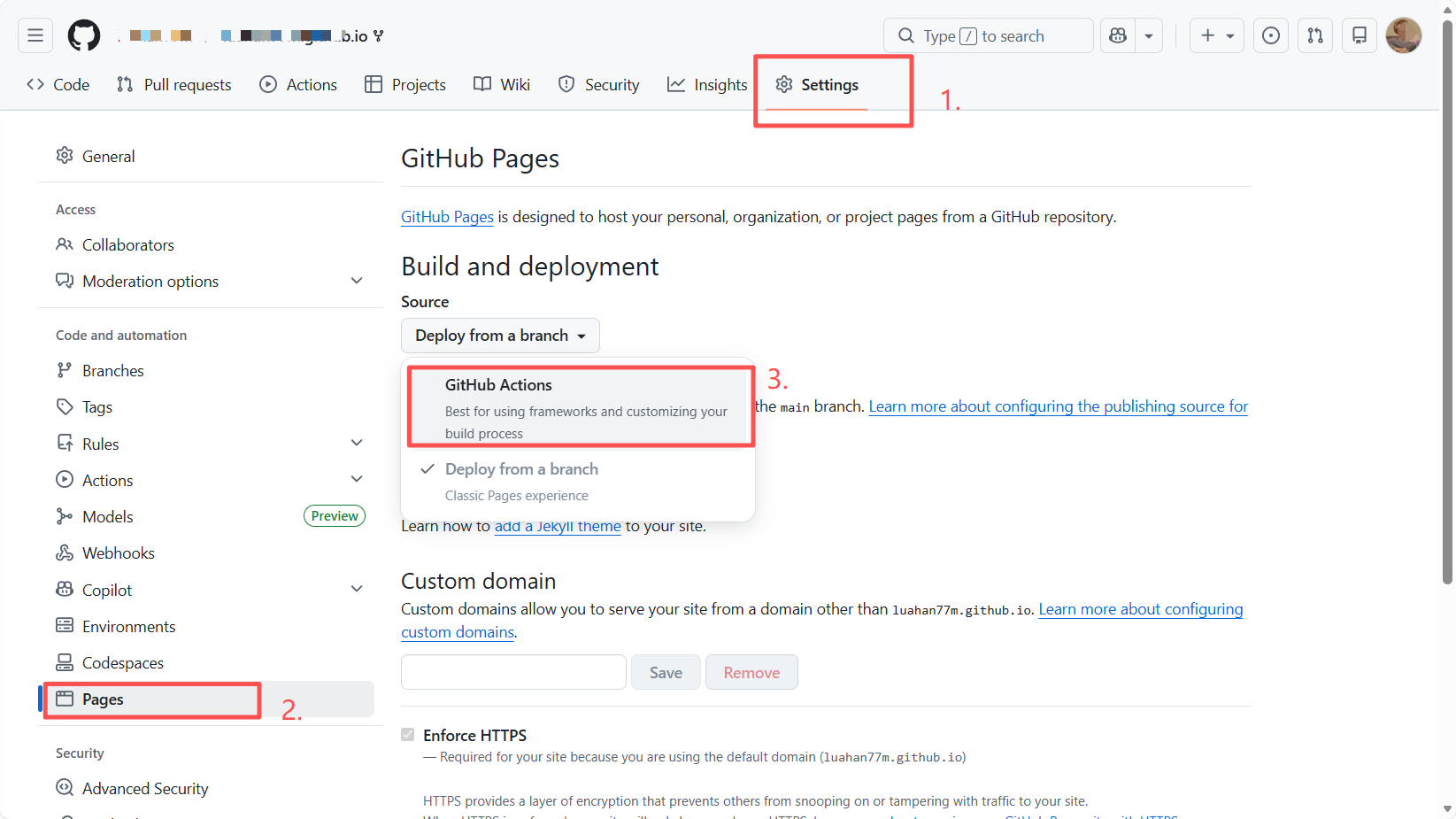
Task: Expand the Moderation options section
Action: tap(357, 281)
